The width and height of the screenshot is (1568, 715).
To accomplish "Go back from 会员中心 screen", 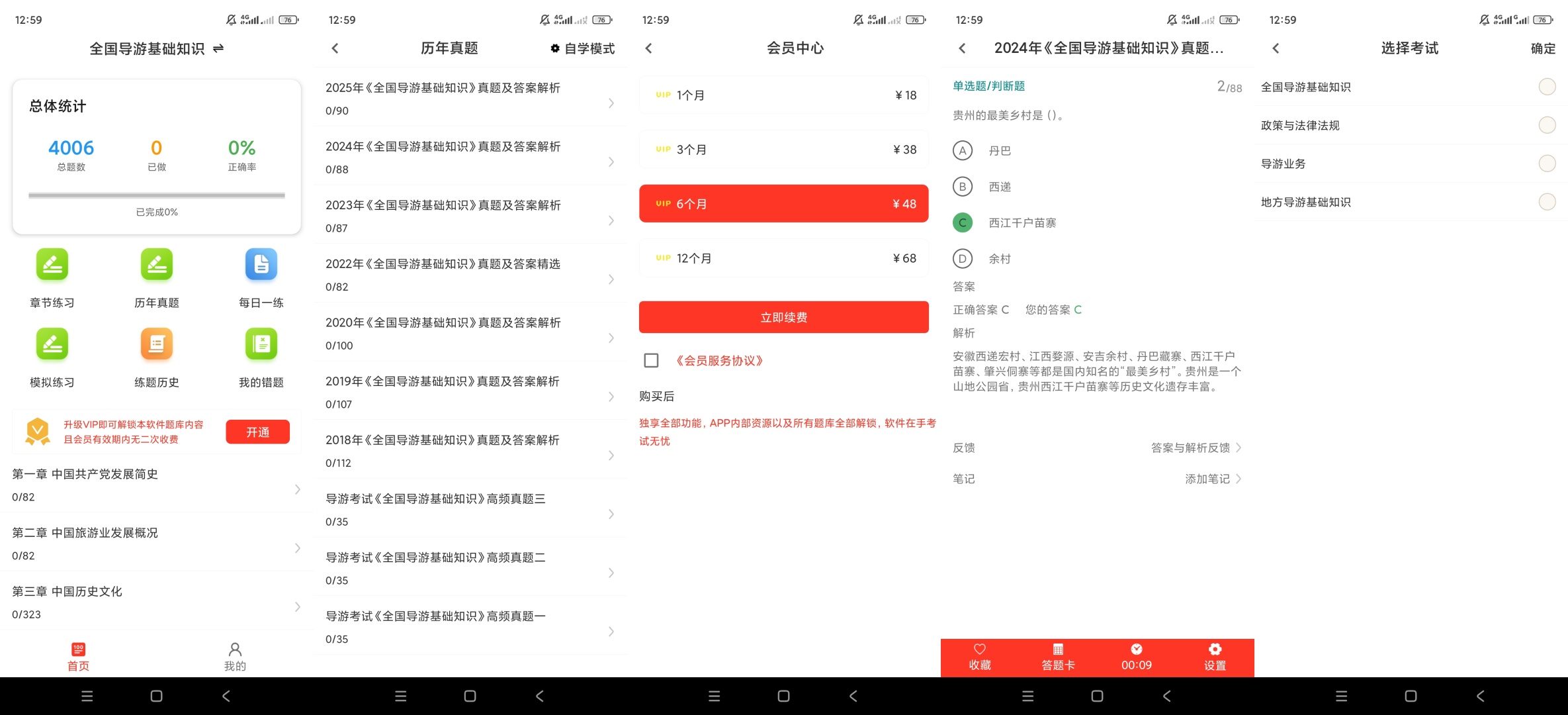I will (648, 48).
